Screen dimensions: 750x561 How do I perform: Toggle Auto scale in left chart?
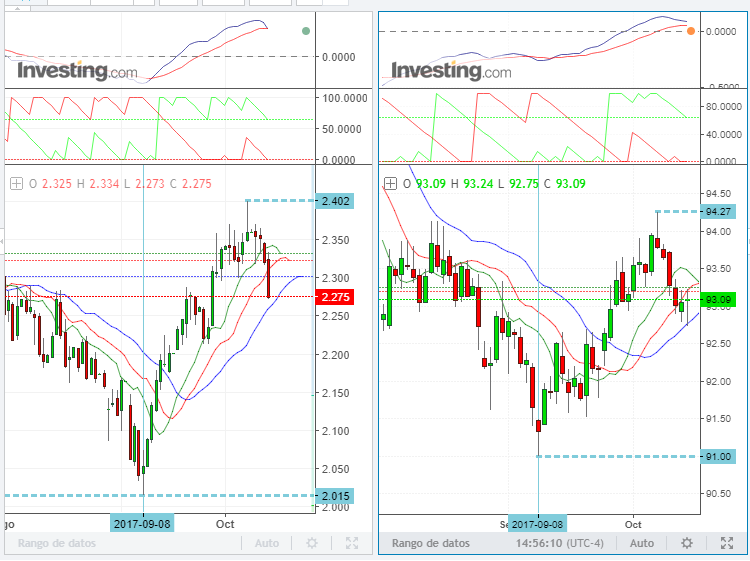(x=267, y=543)
